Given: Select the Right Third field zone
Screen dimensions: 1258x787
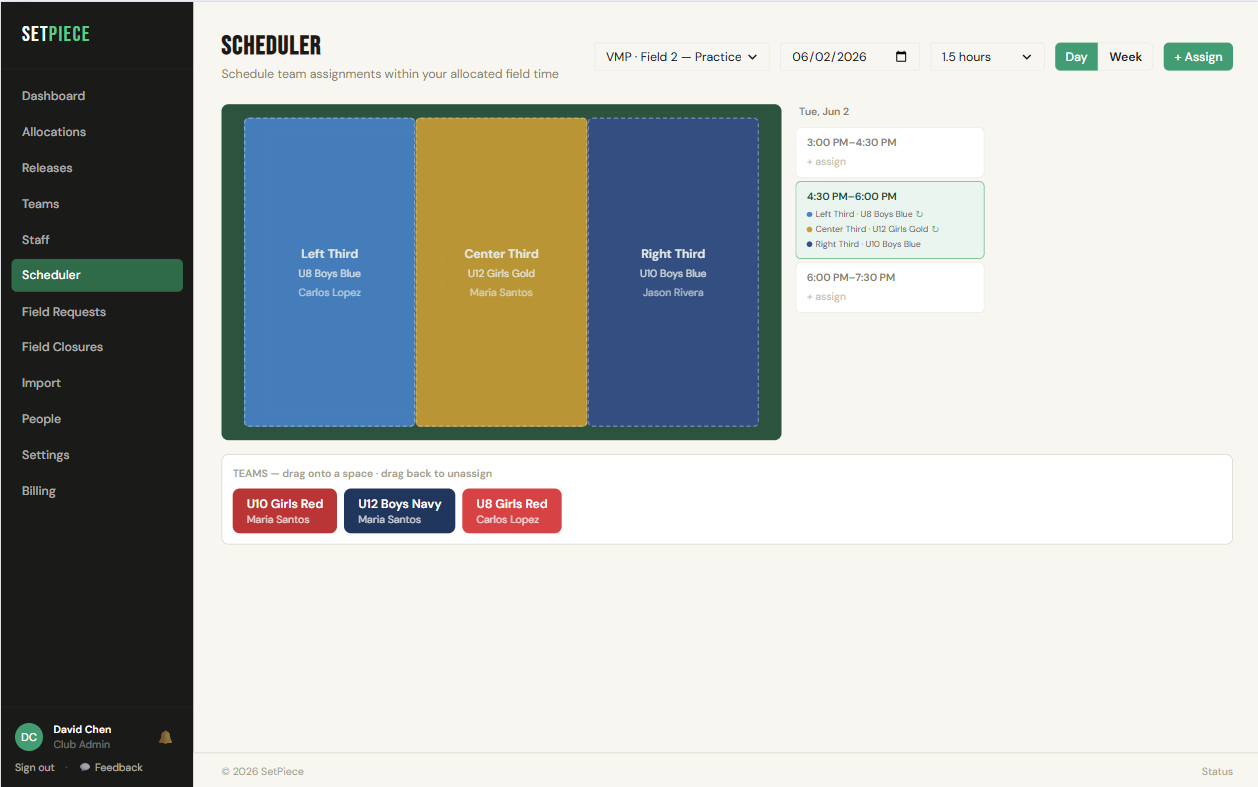Looking at the screenshot, I should coord(673,272).
